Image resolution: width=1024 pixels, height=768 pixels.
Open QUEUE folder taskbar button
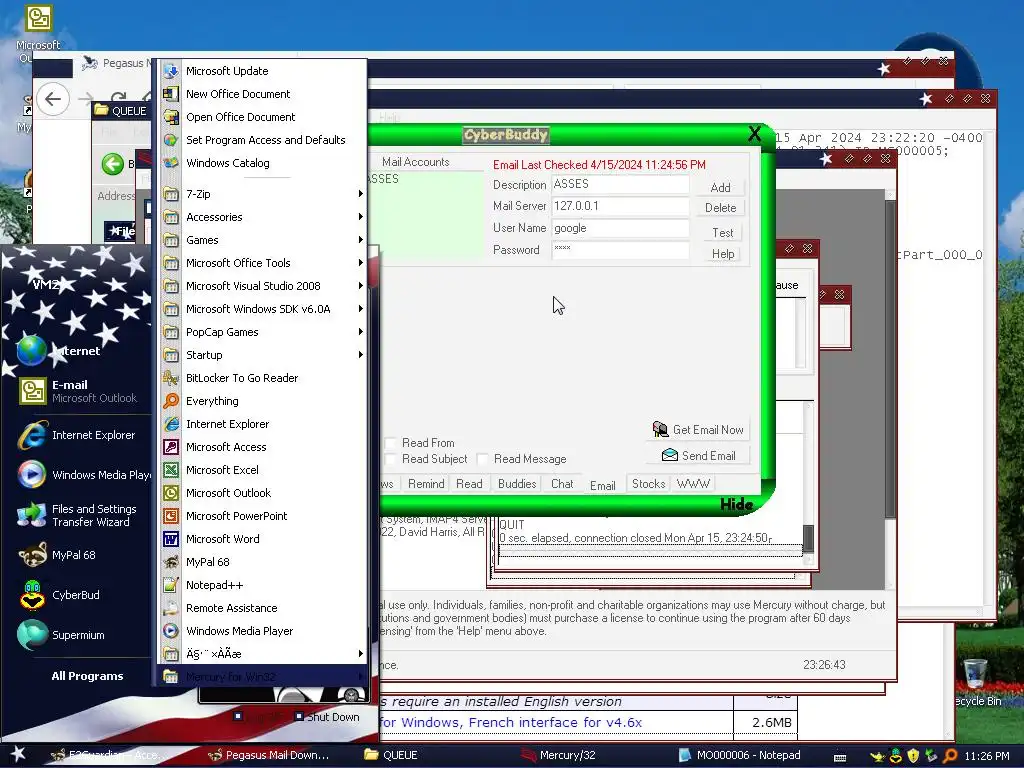click(398, 755)
